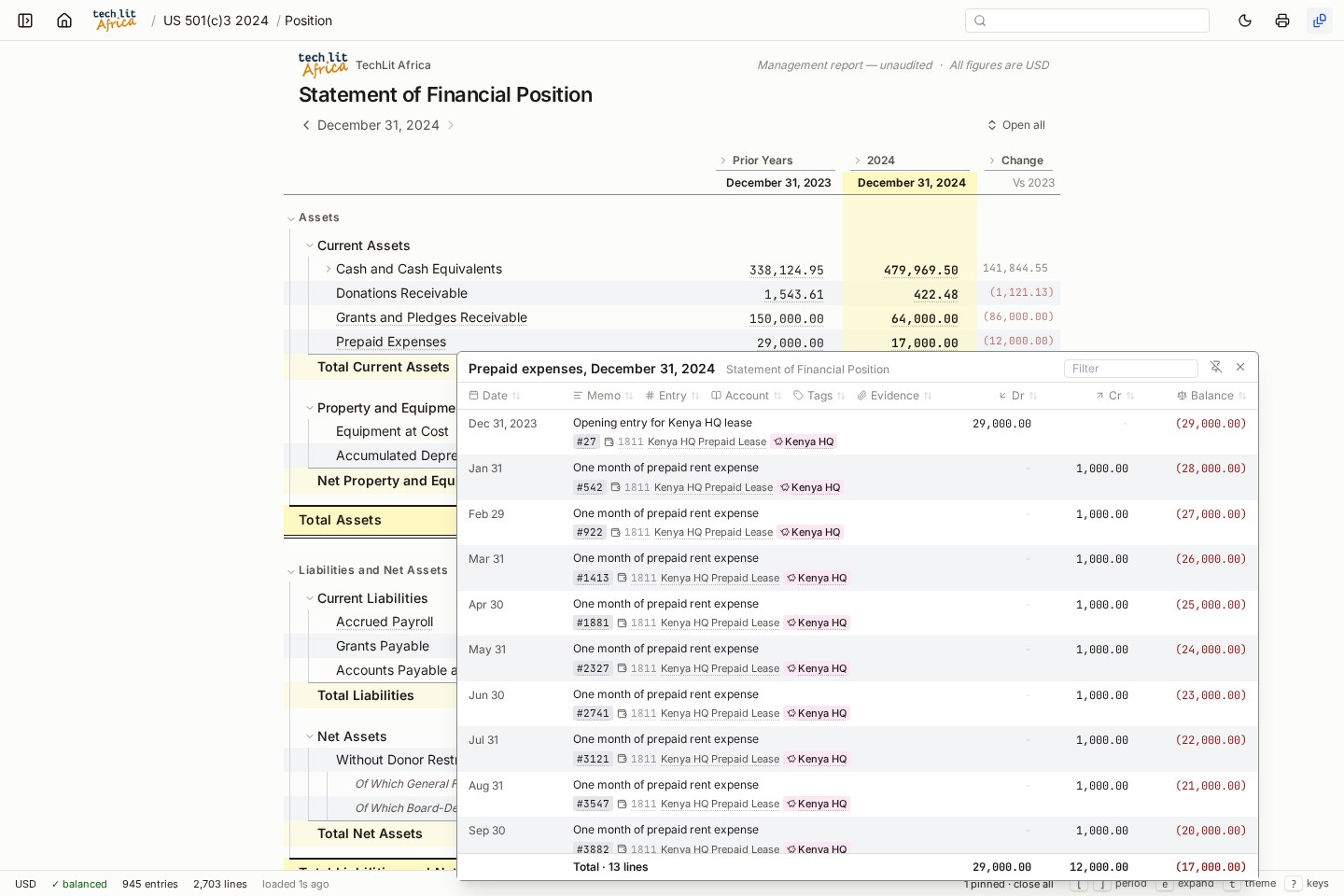
Task: Sort ledger lines by Account column
Action: pyautogui.click(x=747, y=396)
